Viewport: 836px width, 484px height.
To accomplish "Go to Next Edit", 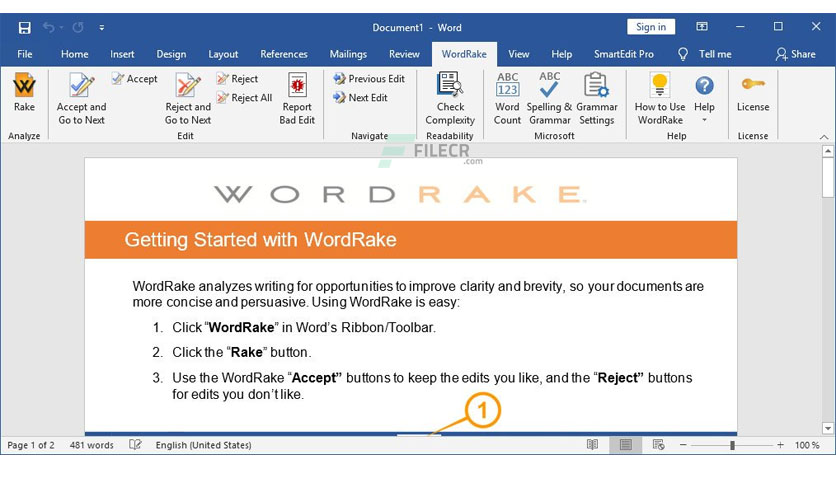I will pyautogui.click(x=360, y=98).
